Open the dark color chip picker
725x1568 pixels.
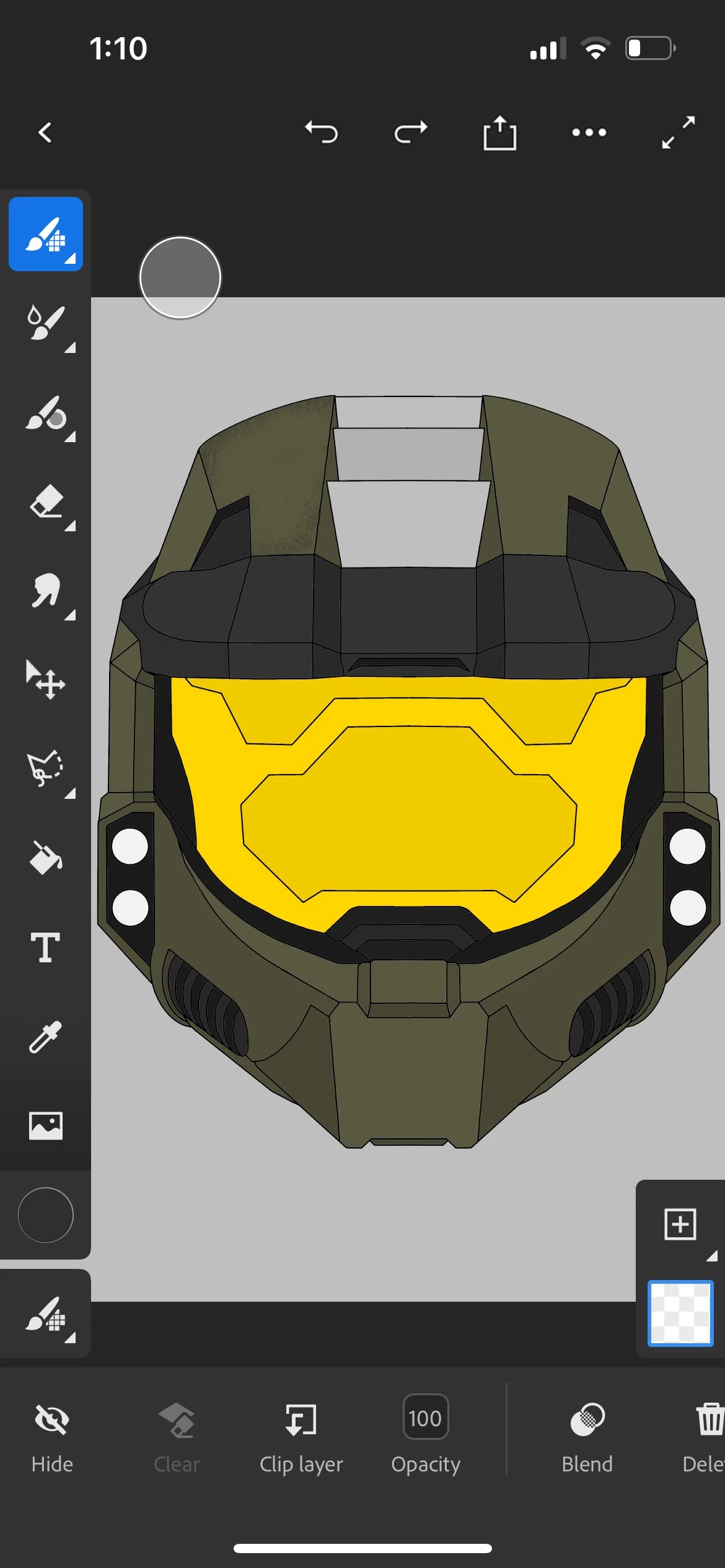pos(46,1215)
